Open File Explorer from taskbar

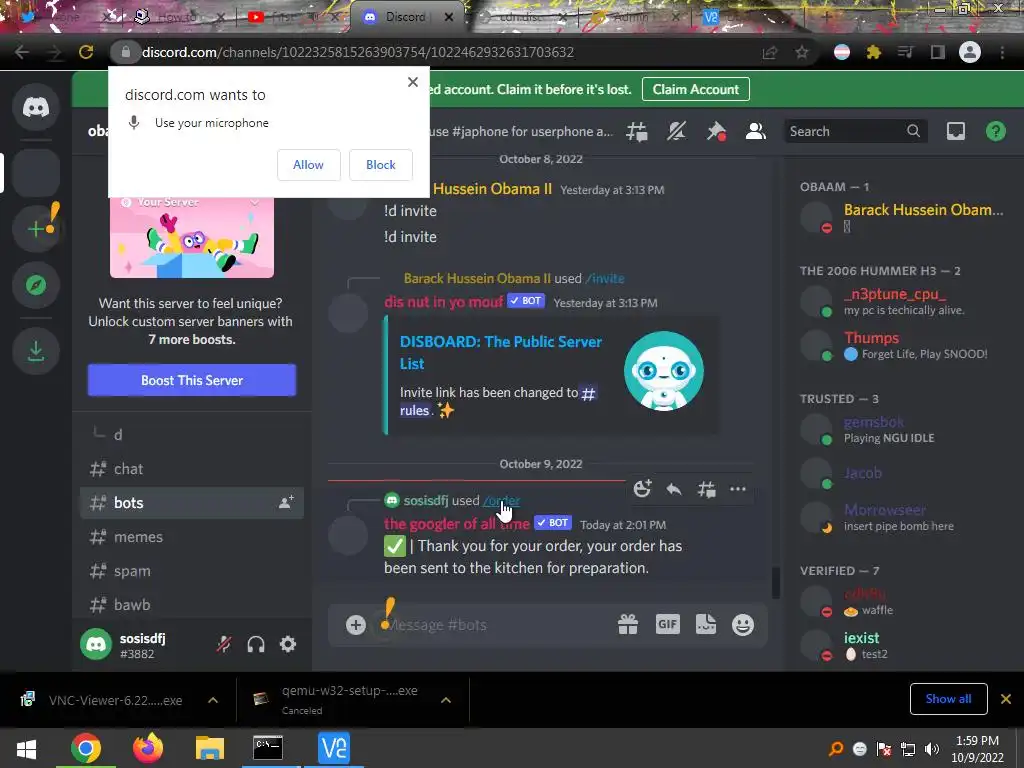pos(209,748)
